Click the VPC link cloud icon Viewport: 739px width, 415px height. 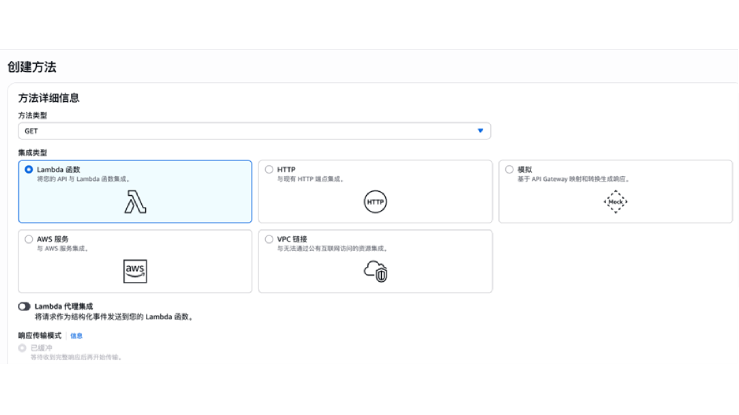point(375,271)
